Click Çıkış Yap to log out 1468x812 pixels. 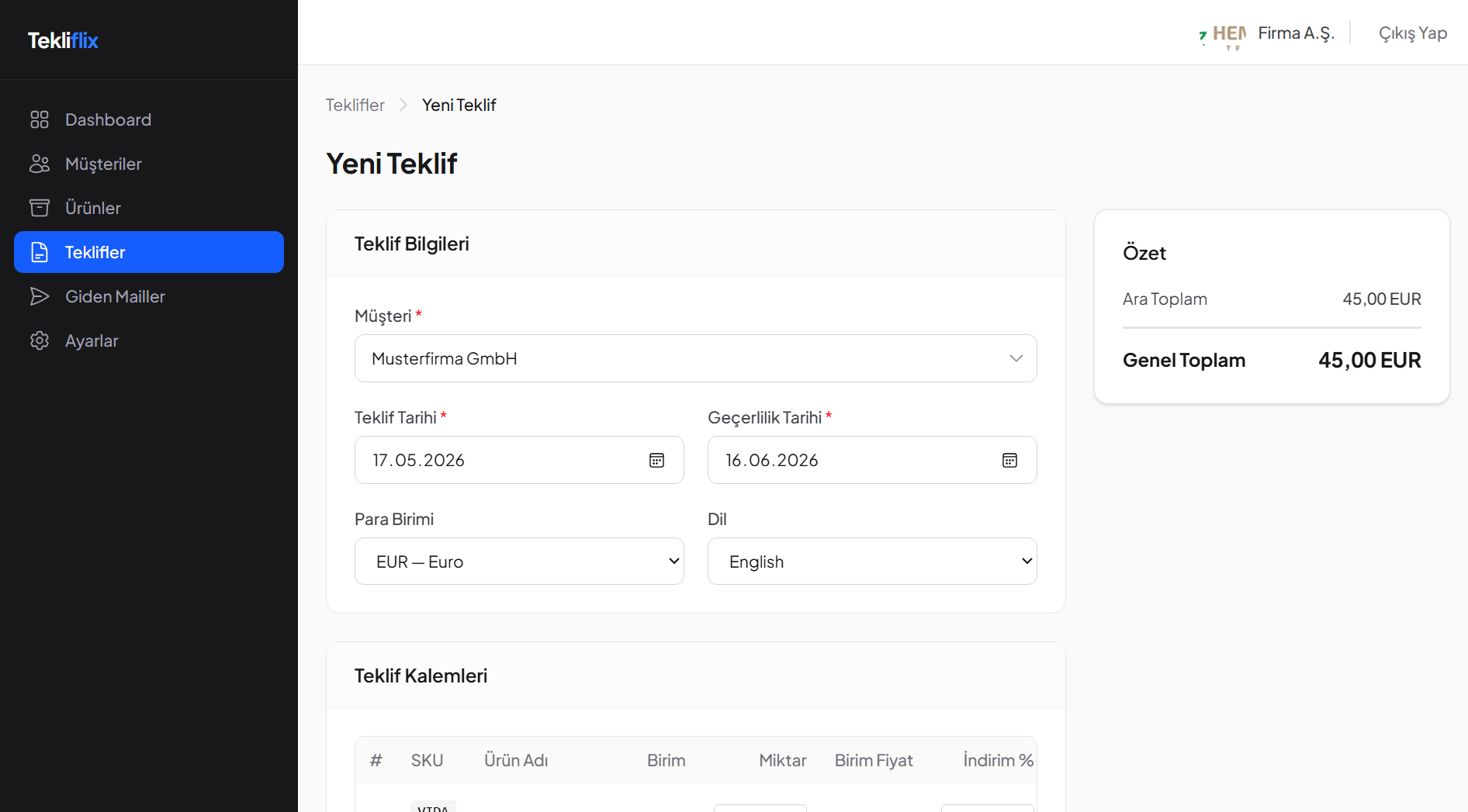coord(1413,33)
